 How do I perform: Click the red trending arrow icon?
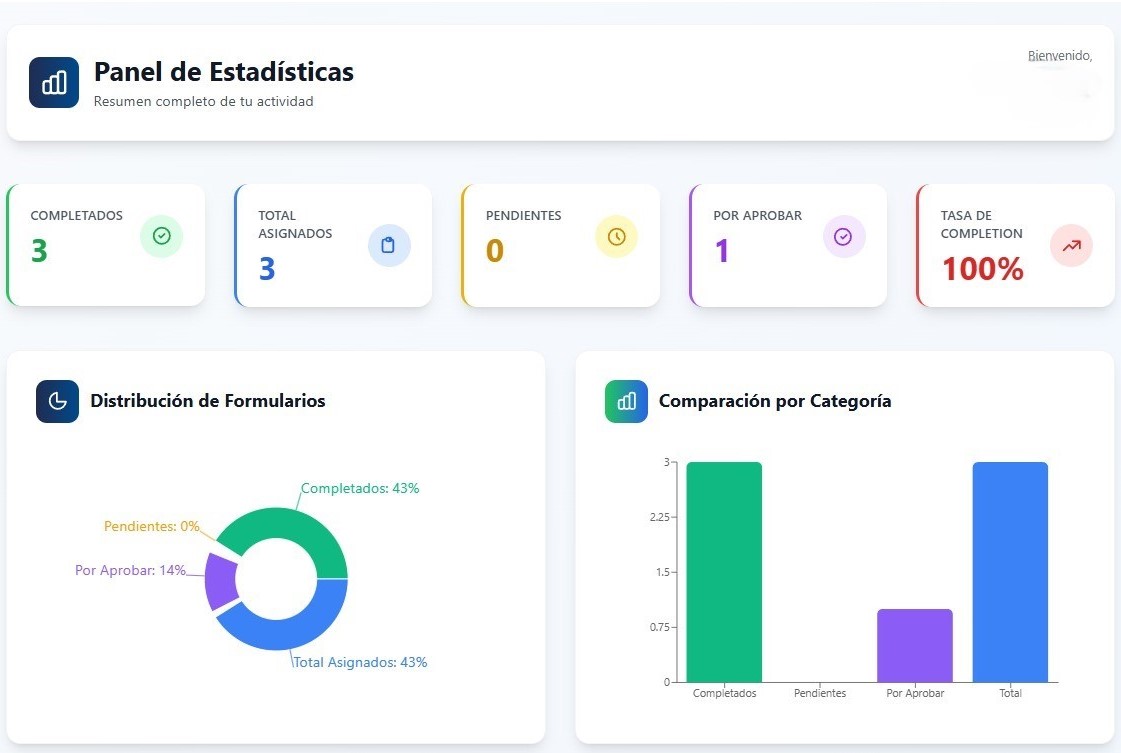pyautogui.click(x=1071, y=245)
